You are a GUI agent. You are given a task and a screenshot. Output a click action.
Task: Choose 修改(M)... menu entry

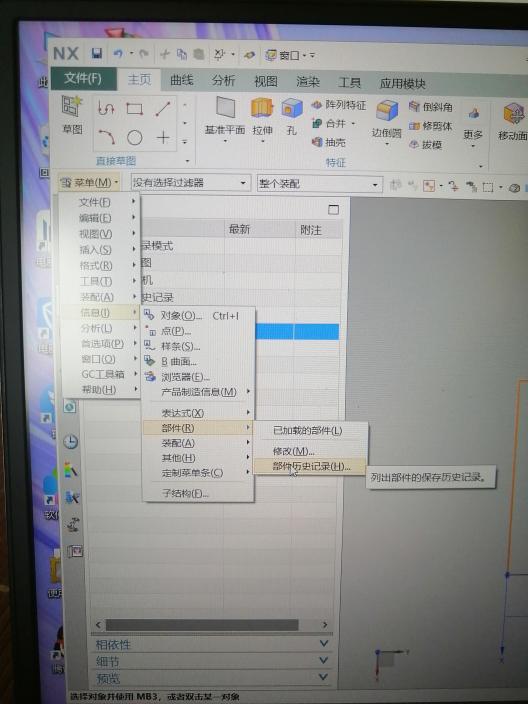click(310, 451)
